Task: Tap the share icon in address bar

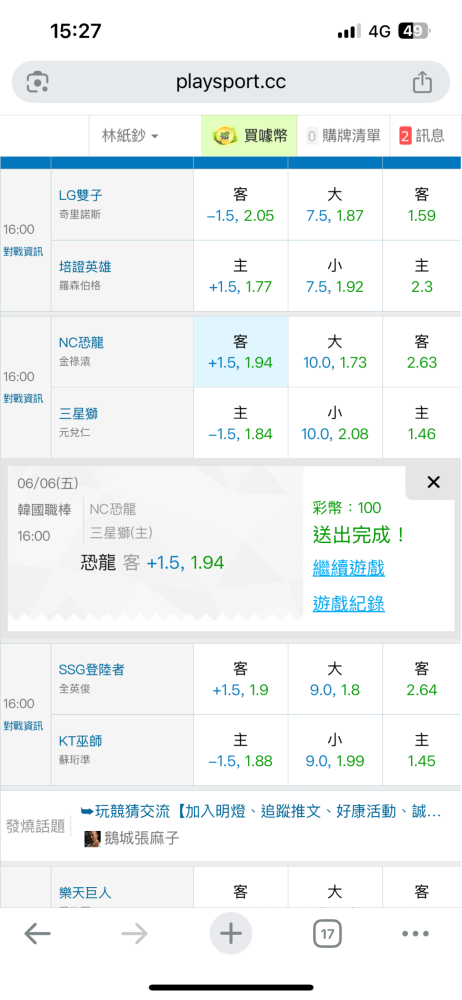Action: 422,82
